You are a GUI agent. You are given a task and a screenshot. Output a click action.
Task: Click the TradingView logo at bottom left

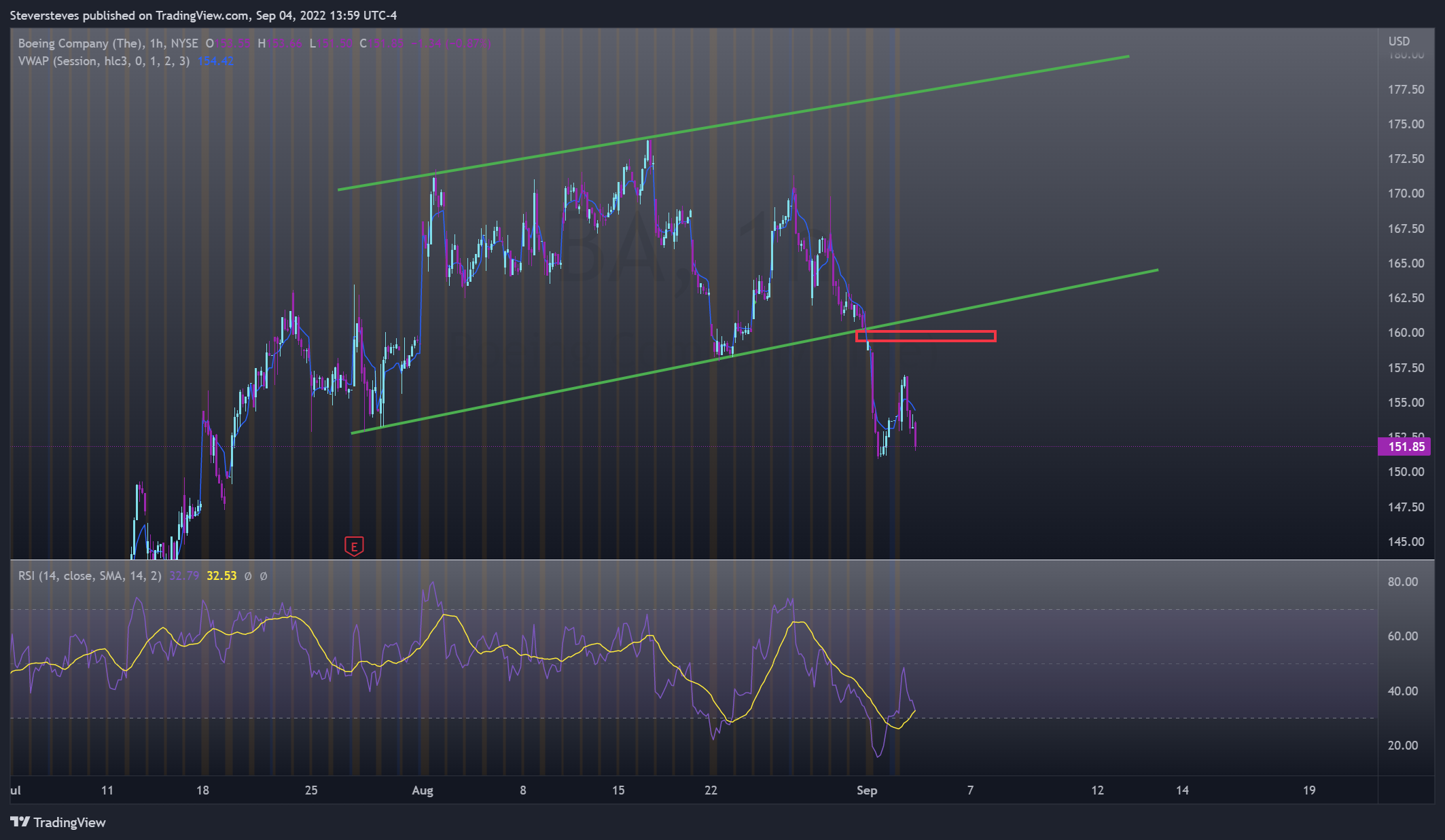(58, 822)
